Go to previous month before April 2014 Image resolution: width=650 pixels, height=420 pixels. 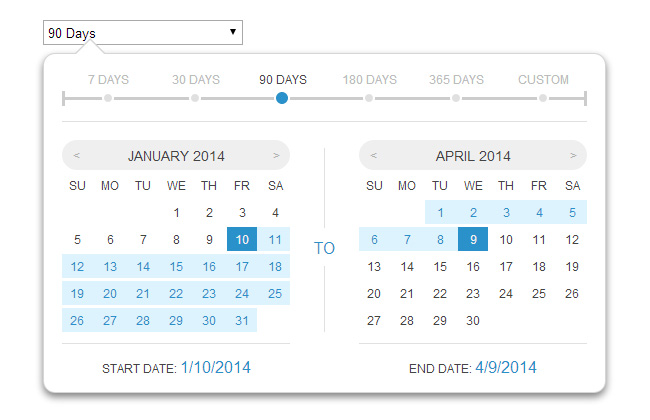374,156
